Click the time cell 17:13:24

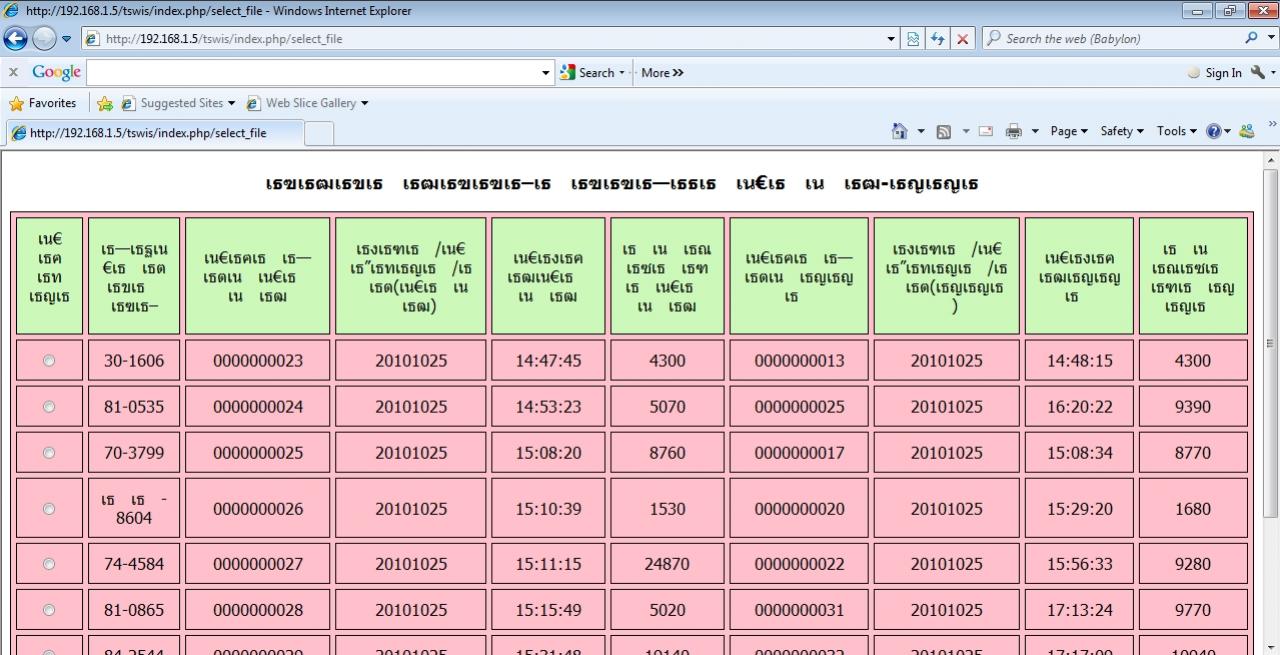pyautogui.click(x=1079, y=610)
